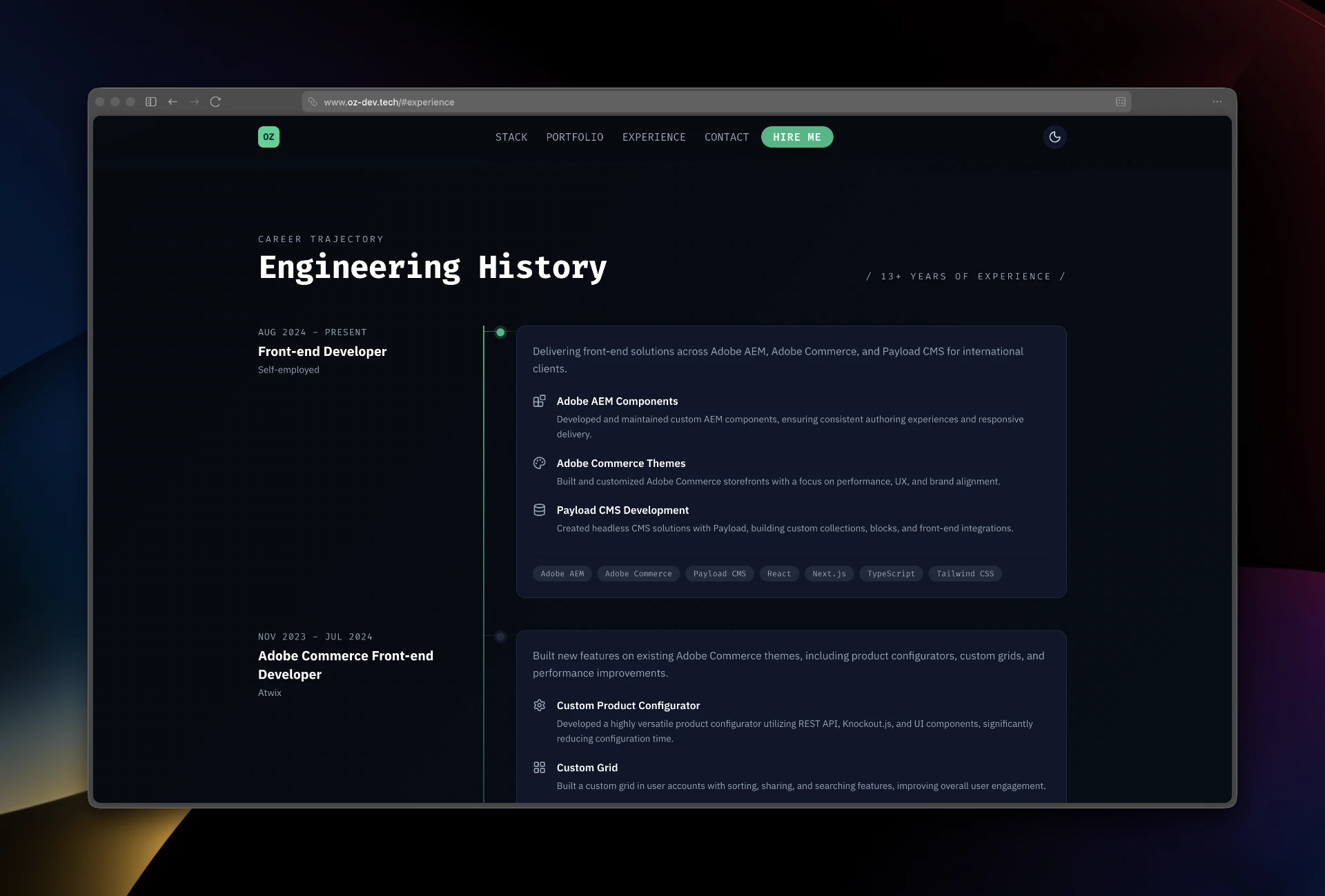Click the palette icon next to Adobe Commerce Themes
Image resolution: width=1325 pixels, height=896 pixels.
(540, 463)
